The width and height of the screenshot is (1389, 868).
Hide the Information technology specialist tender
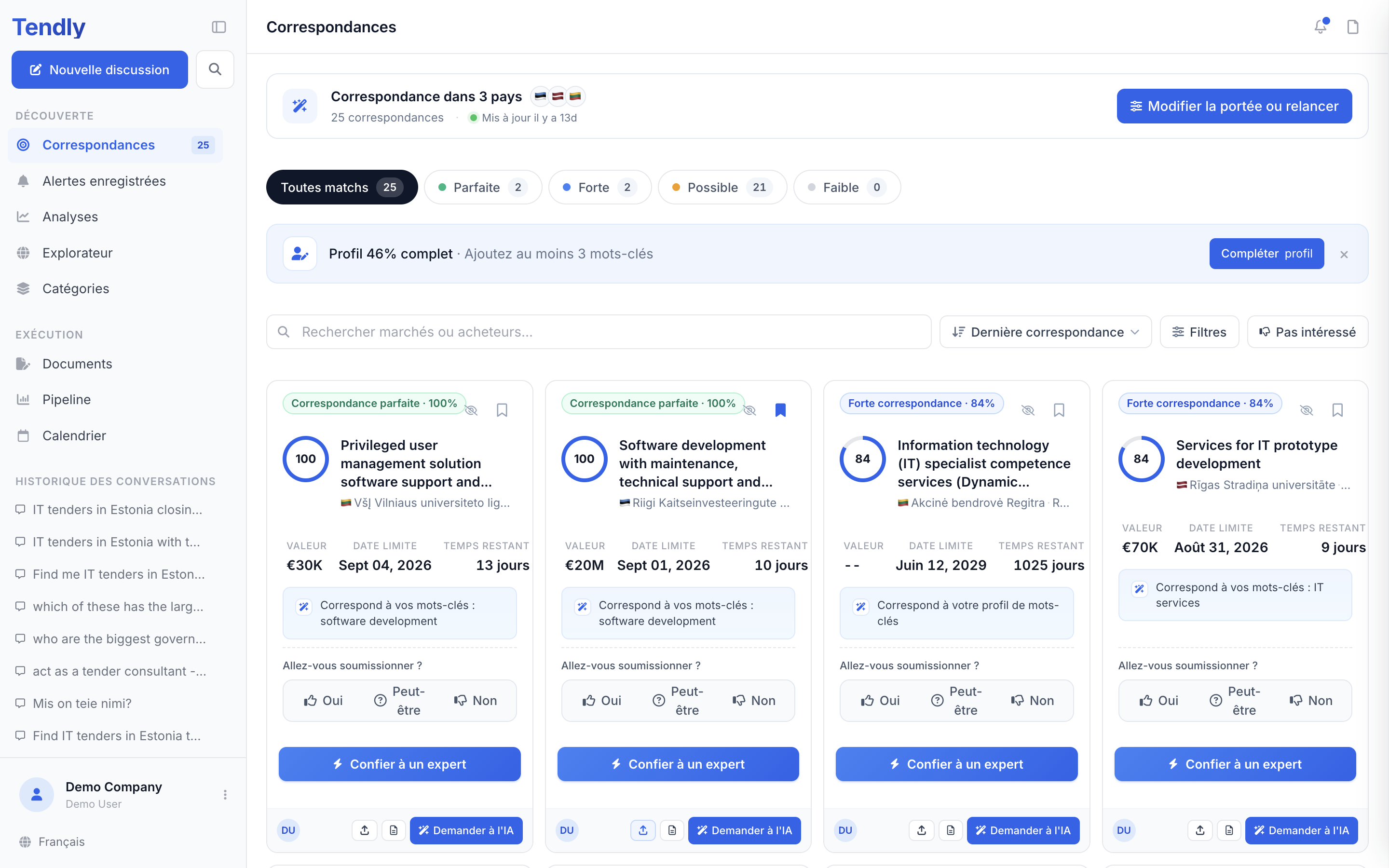pyautogui.click(x=1028, y=410)
